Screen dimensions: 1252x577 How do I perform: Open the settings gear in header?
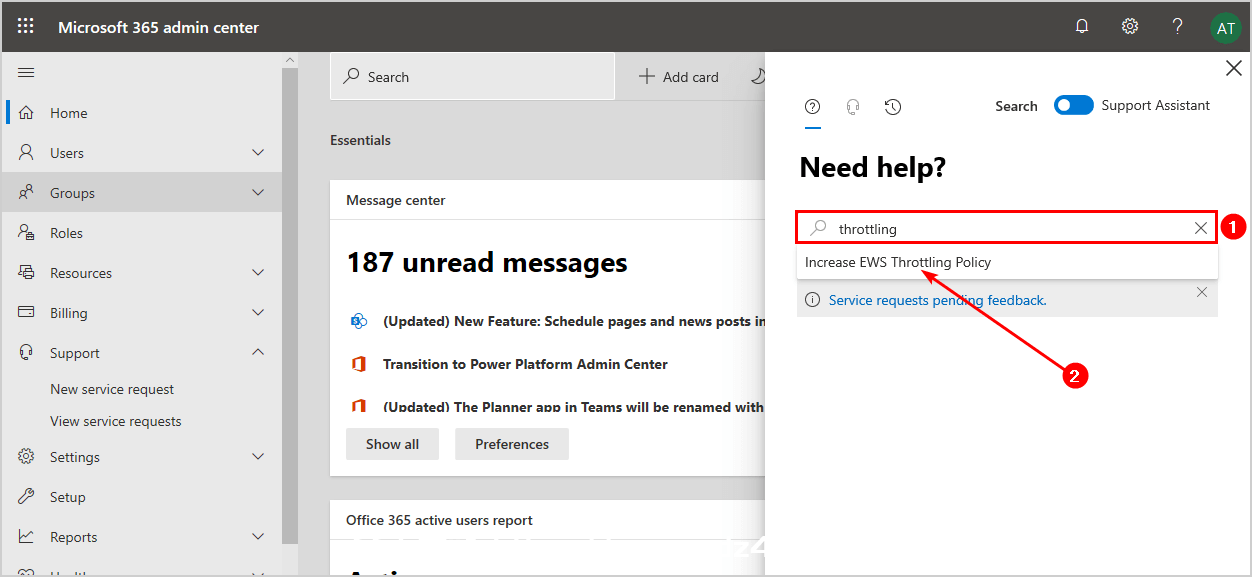(1130, 27)
